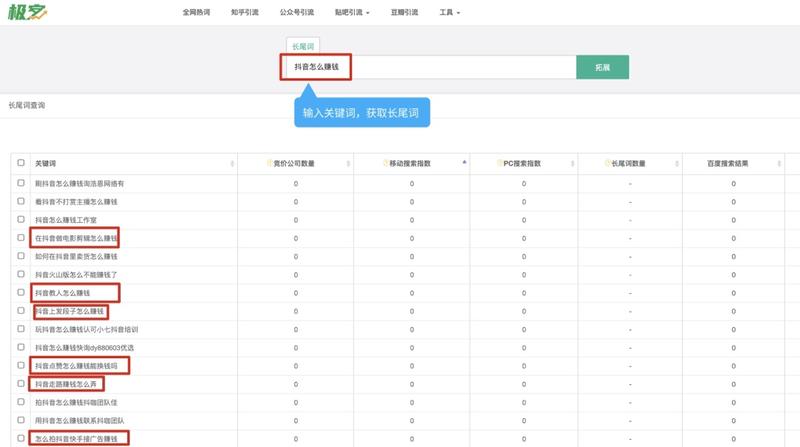Click the keyword input containing 抖音怎么赚钱
800x447 pixels.
(430, 68)
